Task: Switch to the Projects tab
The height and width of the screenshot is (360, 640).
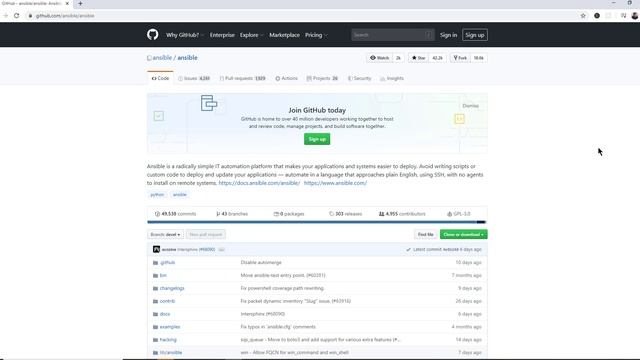Action: tap(322, 78)
